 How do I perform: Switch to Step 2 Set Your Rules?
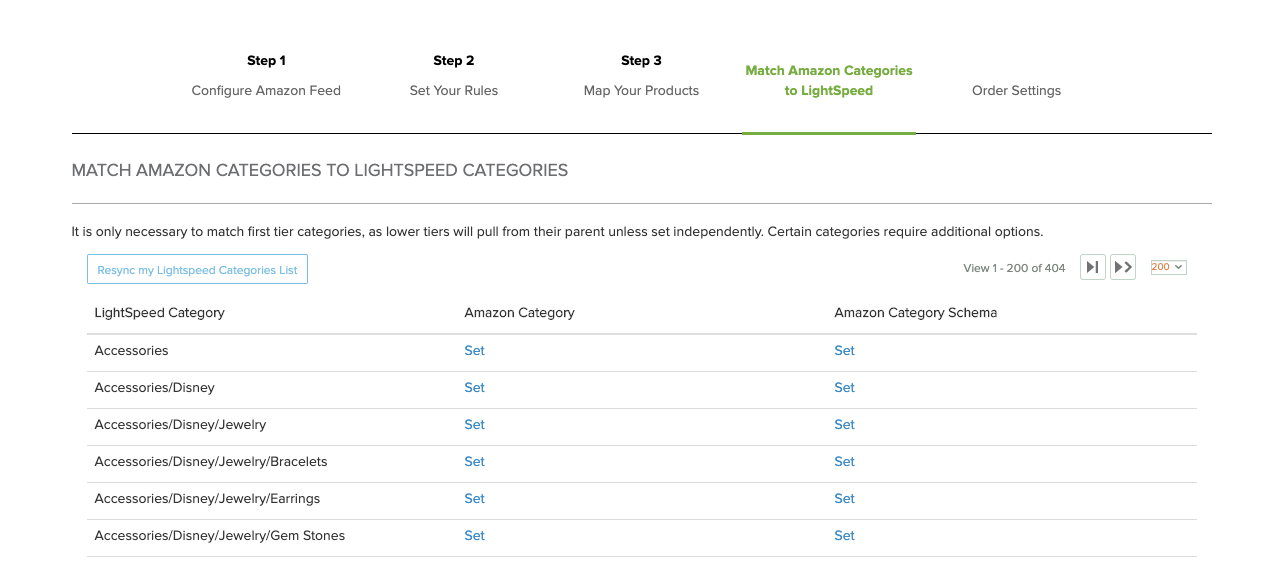[453, 76]
